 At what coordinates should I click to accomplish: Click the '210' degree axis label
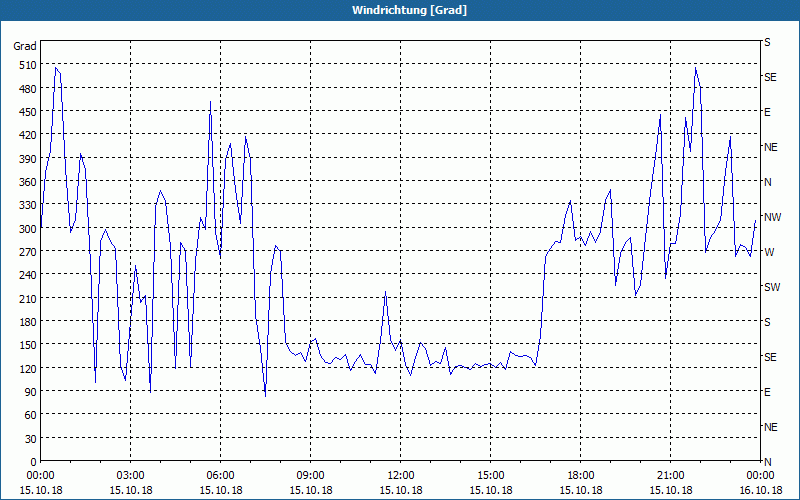[28, 298]
